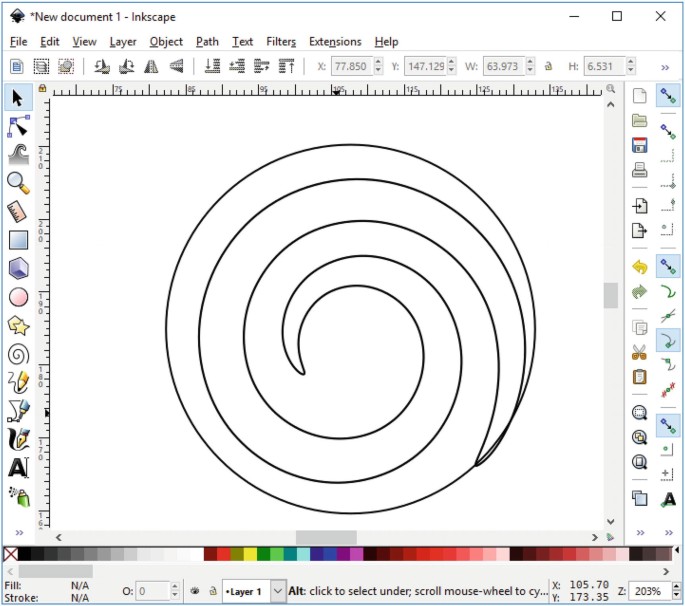Open the Path menu

click(207, 42)
